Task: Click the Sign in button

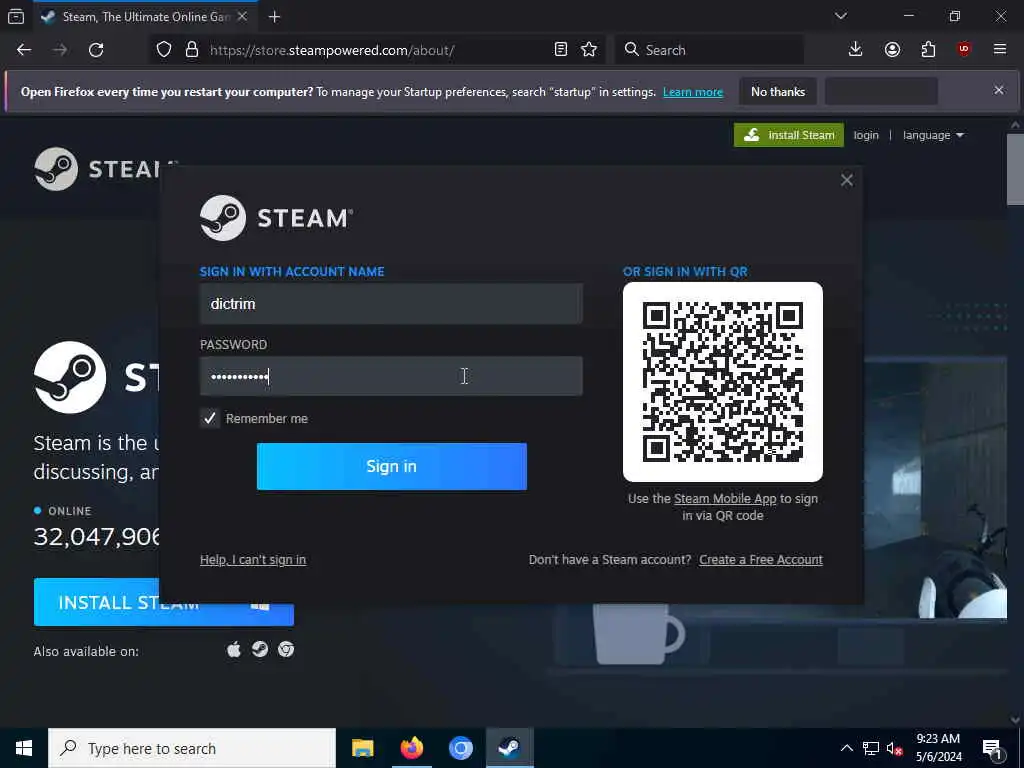Action: (392, 466)
